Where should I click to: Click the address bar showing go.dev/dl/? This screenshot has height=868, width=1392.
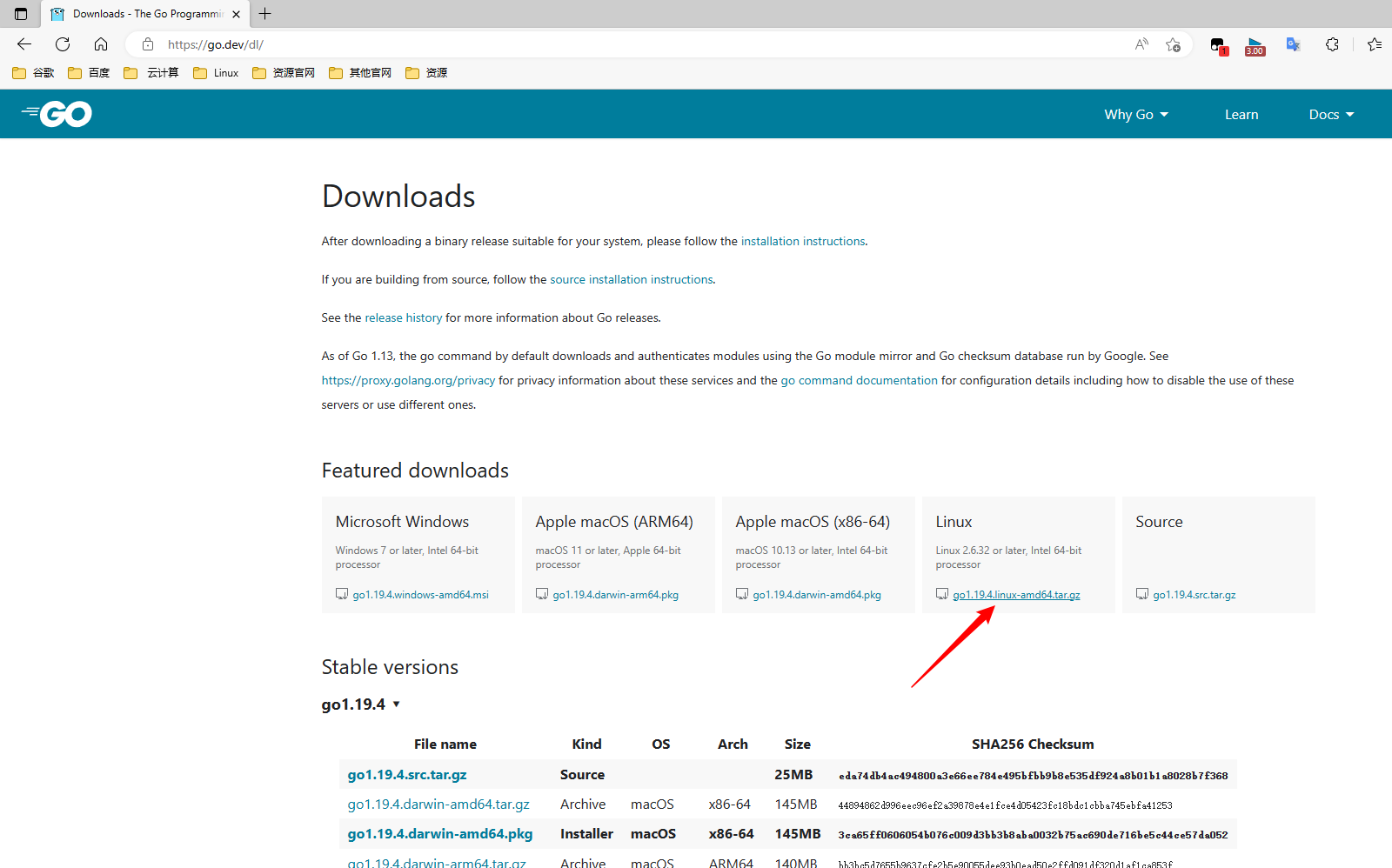click(609, 44)
